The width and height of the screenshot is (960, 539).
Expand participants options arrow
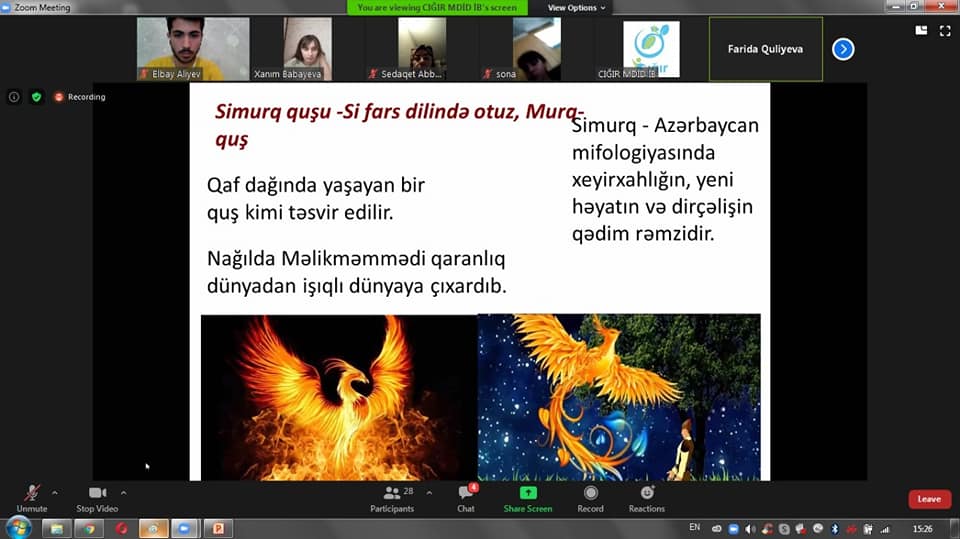click(429, 492)
